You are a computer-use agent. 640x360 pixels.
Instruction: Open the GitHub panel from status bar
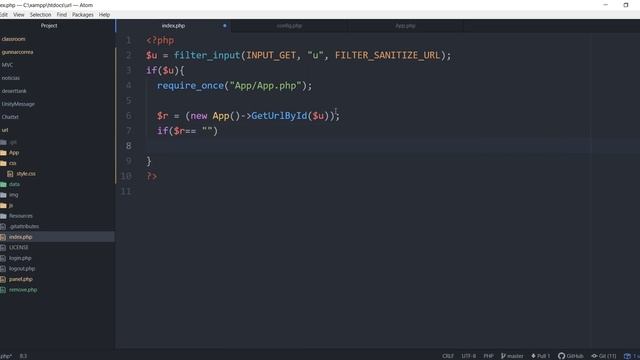tap(571, 356)
